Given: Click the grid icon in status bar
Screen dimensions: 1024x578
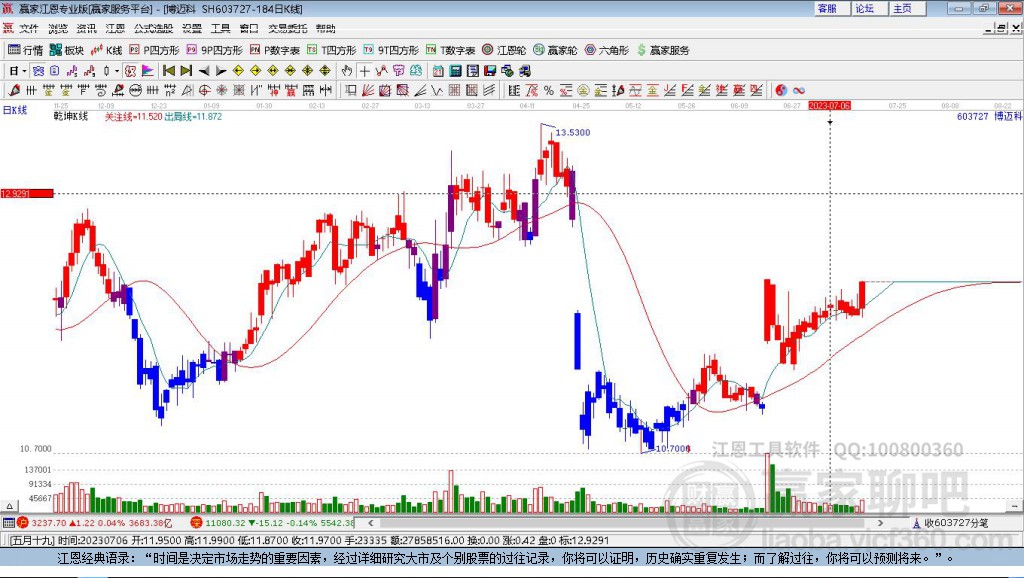Looking at the screenshot, I should tap(8, 523).
